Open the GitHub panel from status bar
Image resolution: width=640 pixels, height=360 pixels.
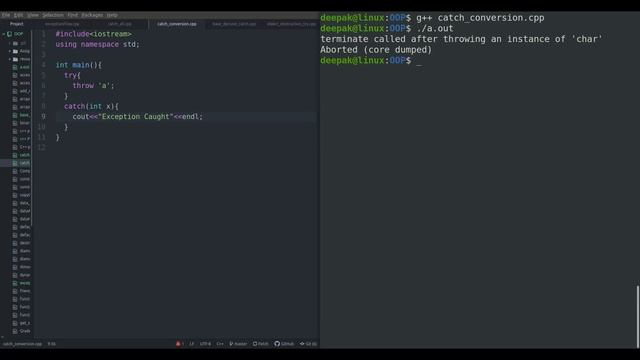[284, 344]
